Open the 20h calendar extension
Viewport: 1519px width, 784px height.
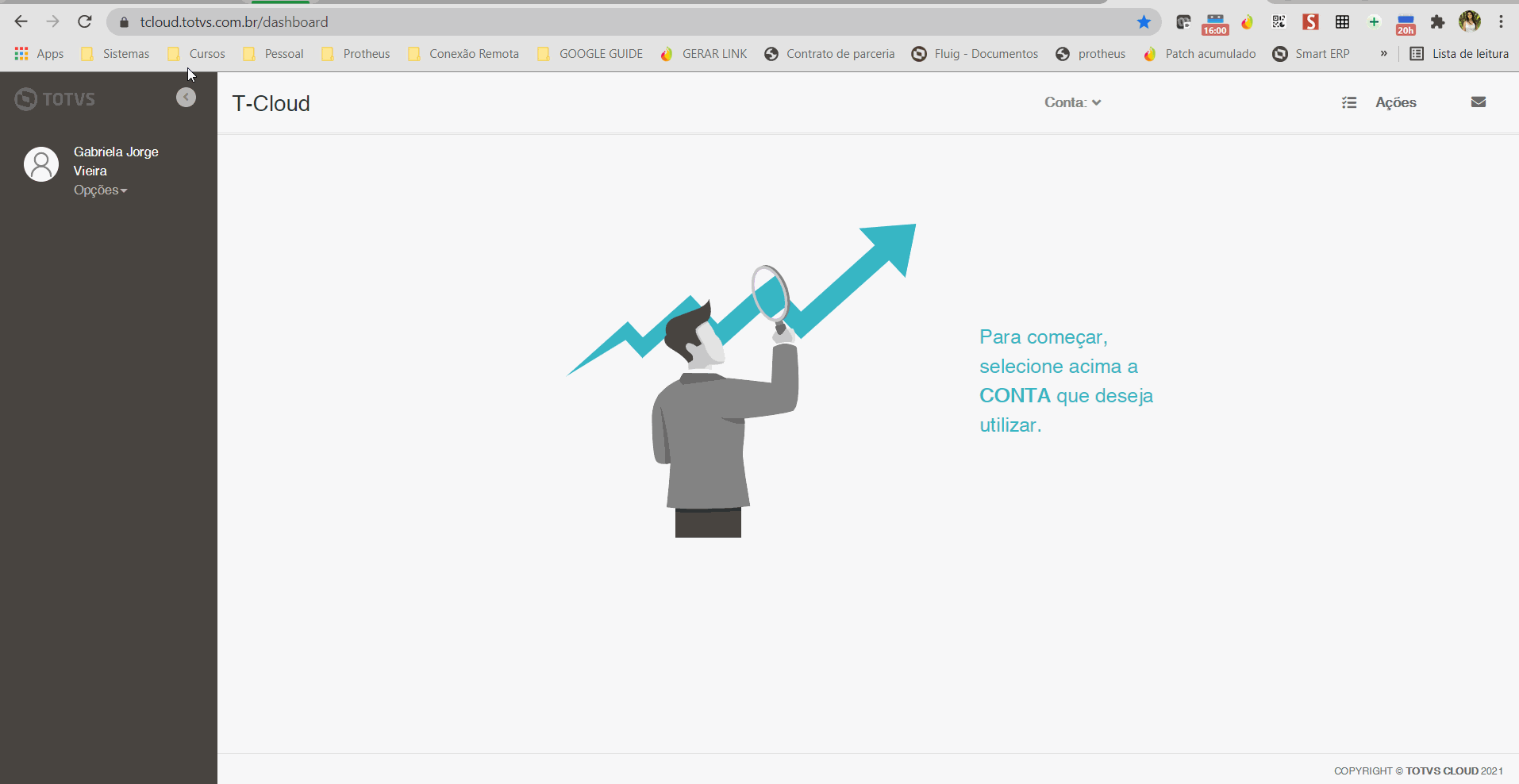click(x=1406, y=25)
